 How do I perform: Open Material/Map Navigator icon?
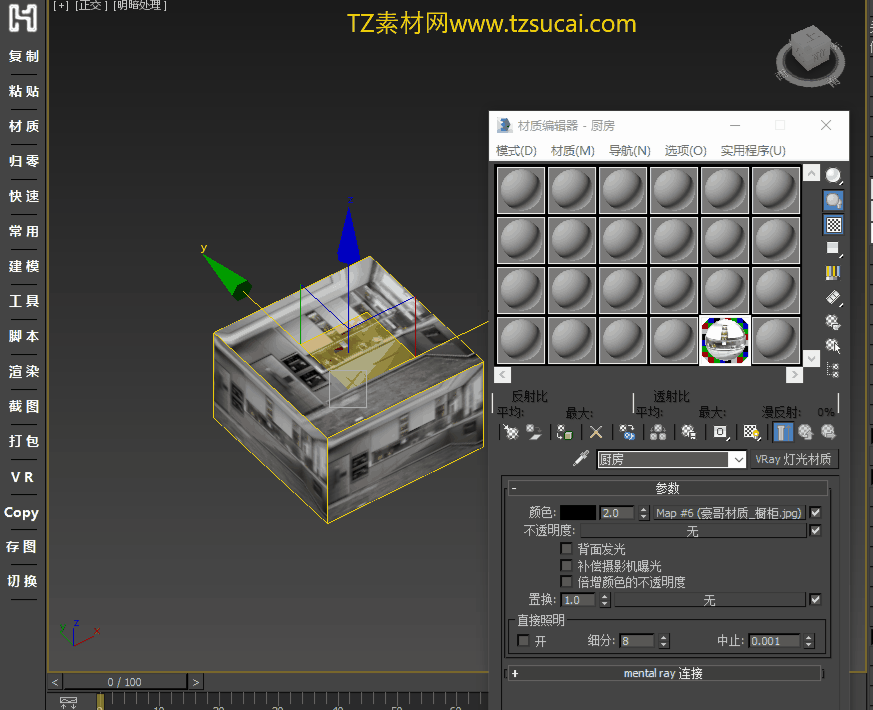pyautogui.click(x=833, y=370)
